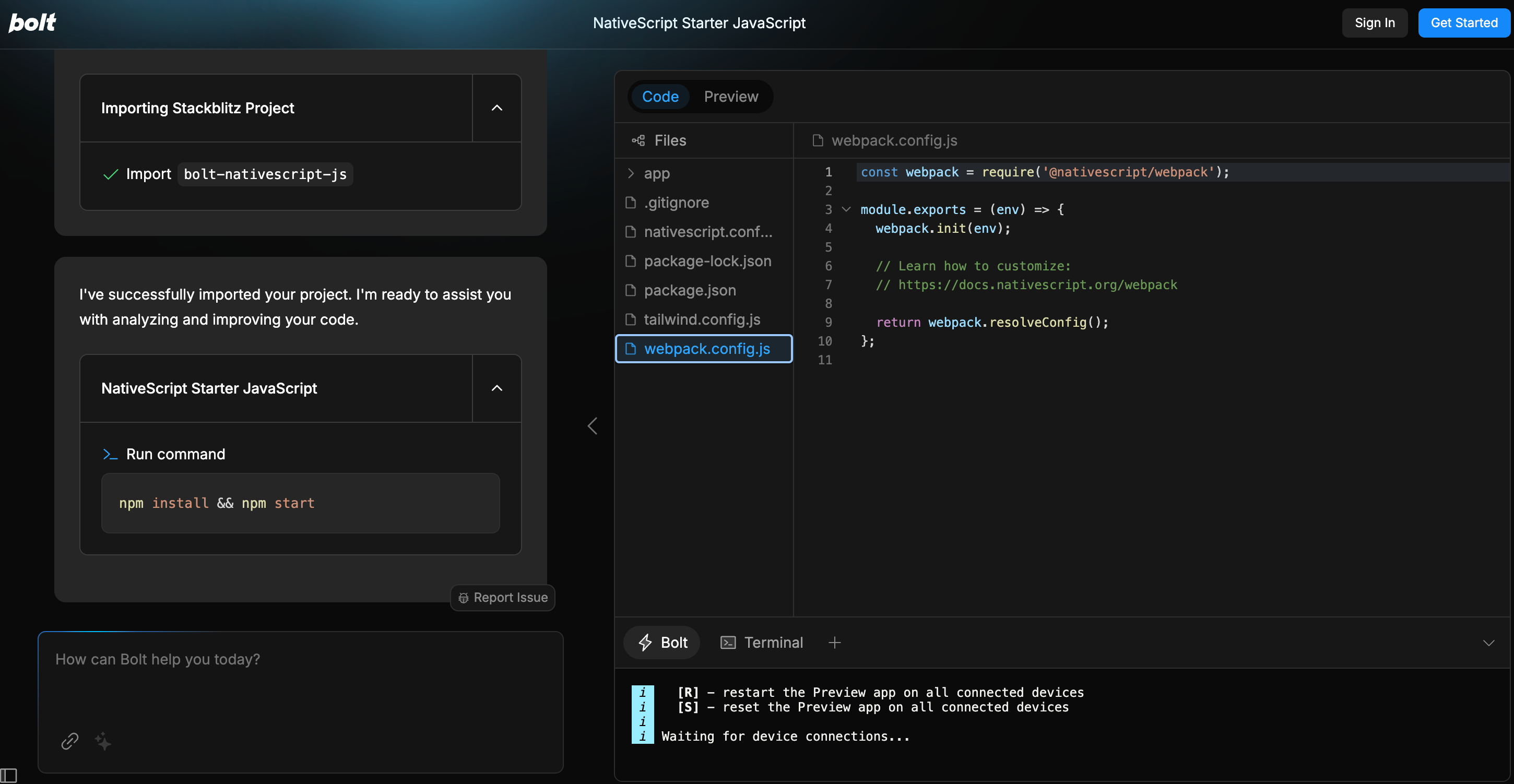This screenshot has width=1514, height=784.
Task: Collapse NativeScript Starter JavaScript section
Action: (496, 388)
